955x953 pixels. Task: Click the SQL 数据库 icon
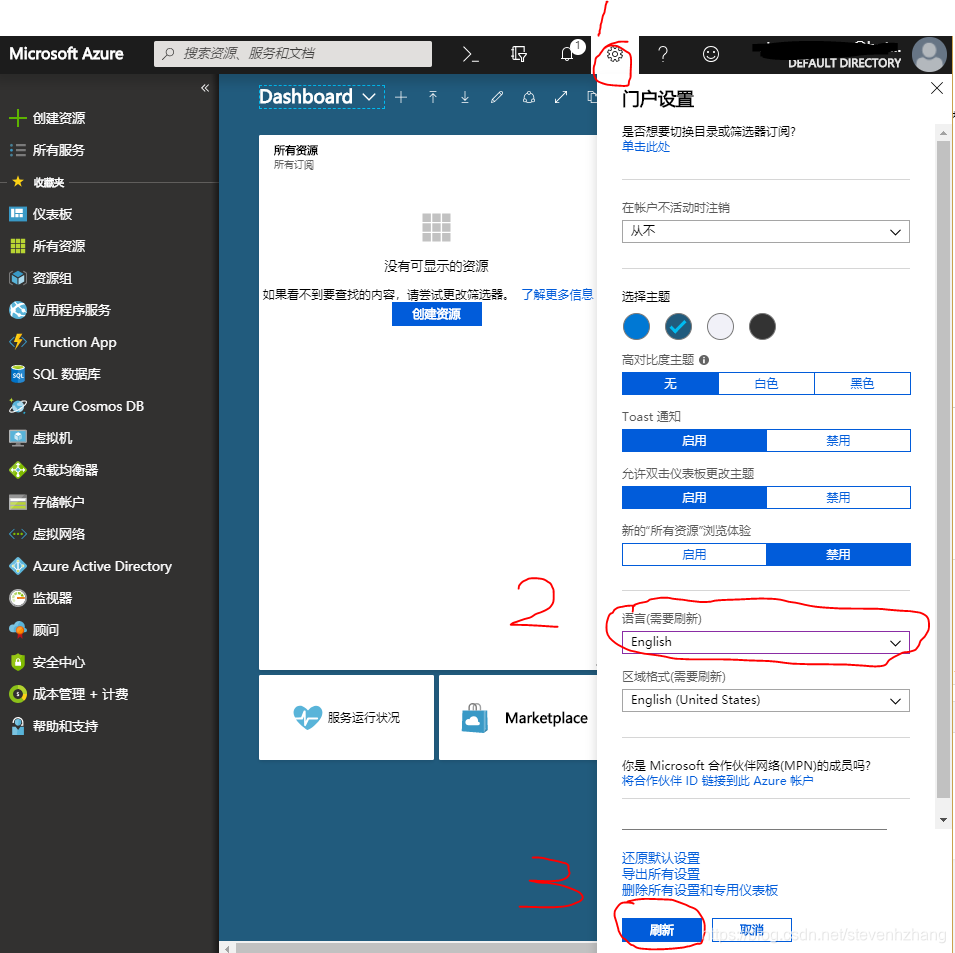click(18, 374)
